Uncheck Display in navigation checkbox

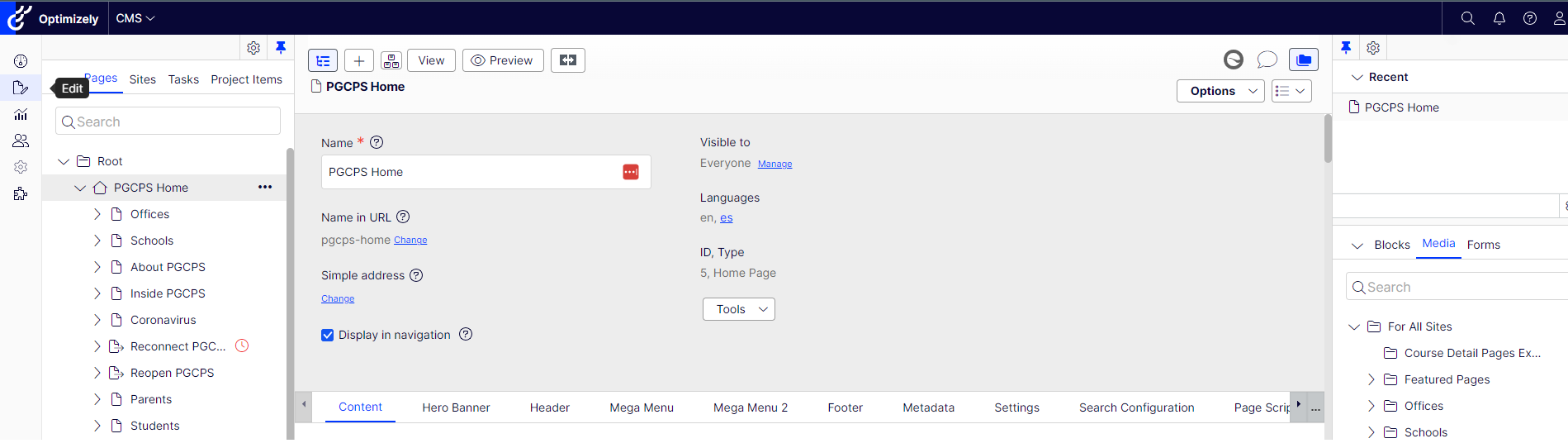[328, 335]
